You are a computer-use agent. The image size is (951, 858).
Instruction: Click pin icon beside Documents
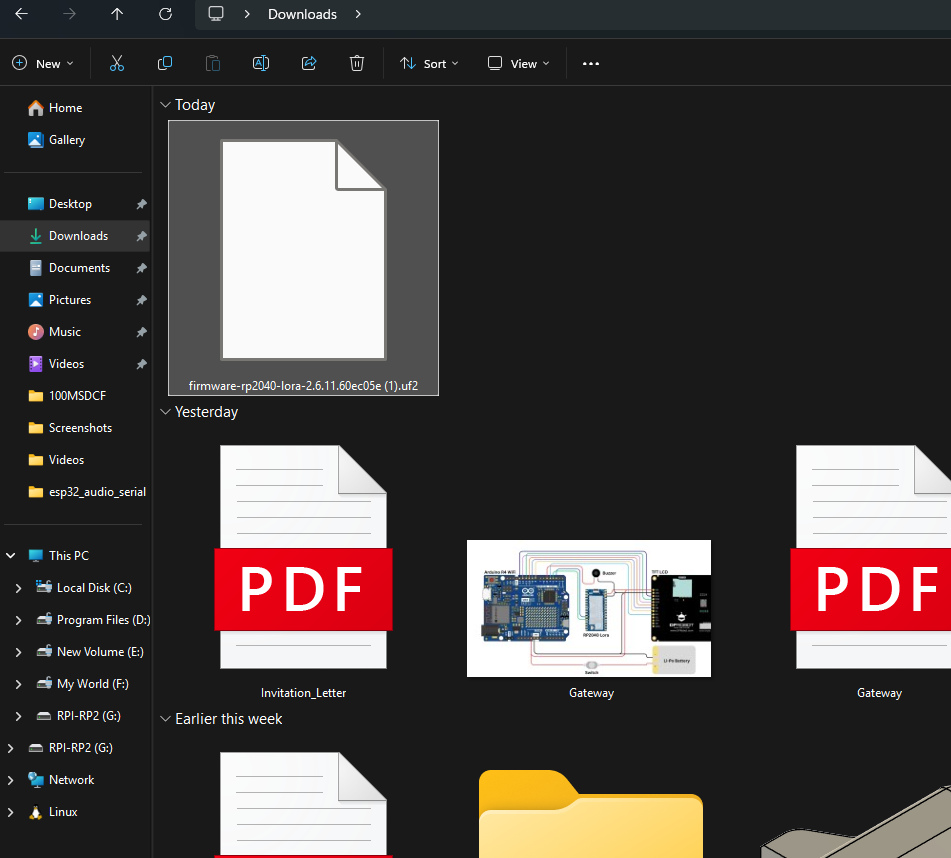click(142, 268)
